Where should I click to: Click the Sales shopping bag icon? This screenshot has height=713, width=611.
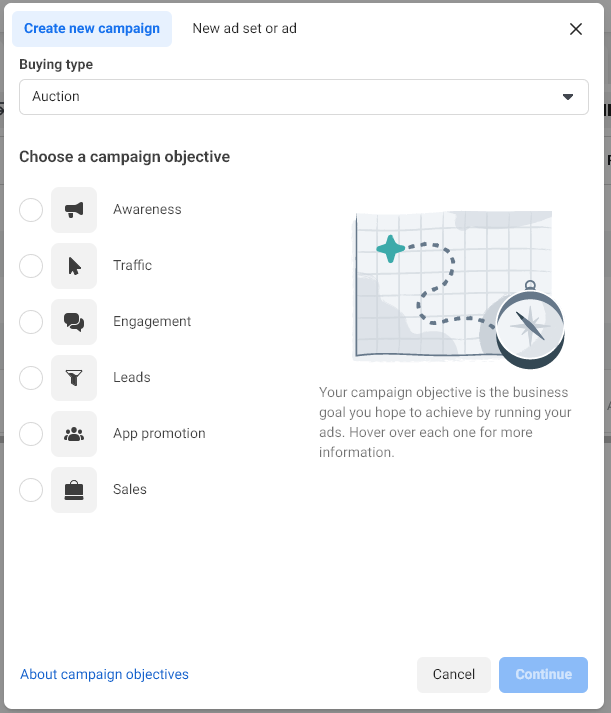[x=74, y=490]
